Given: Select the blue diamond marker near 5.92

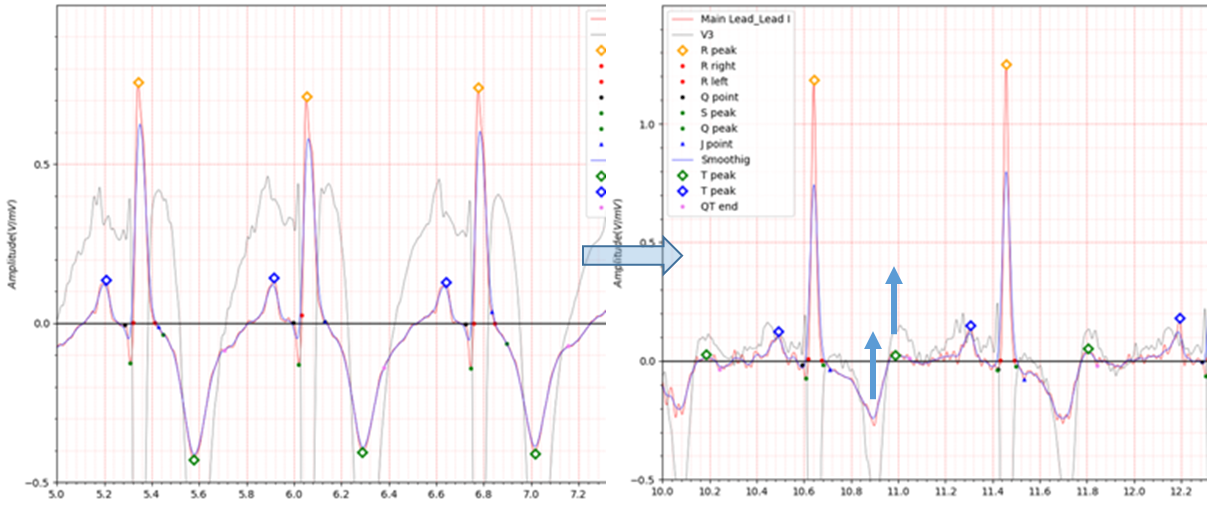Looking at the screenshot, I should point(274,278).
